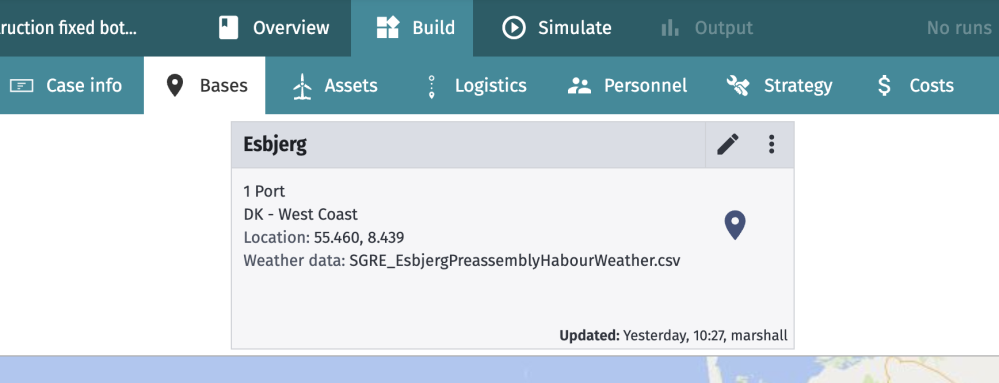Click the Personnel people icon

pos(579,86)
